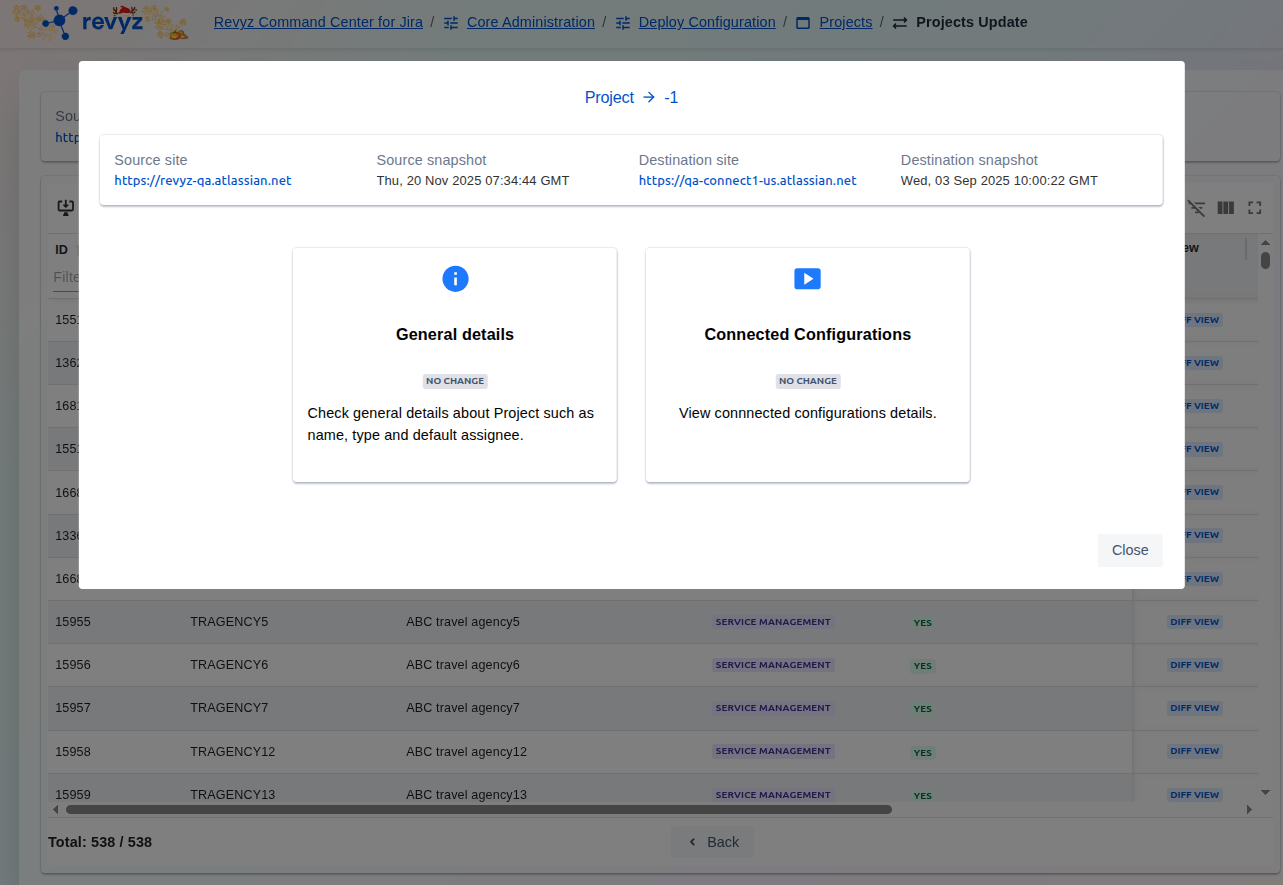Click the table's horizontal scrollbar
Screen dimensions: 1283x885
click(x=478, y=809)
